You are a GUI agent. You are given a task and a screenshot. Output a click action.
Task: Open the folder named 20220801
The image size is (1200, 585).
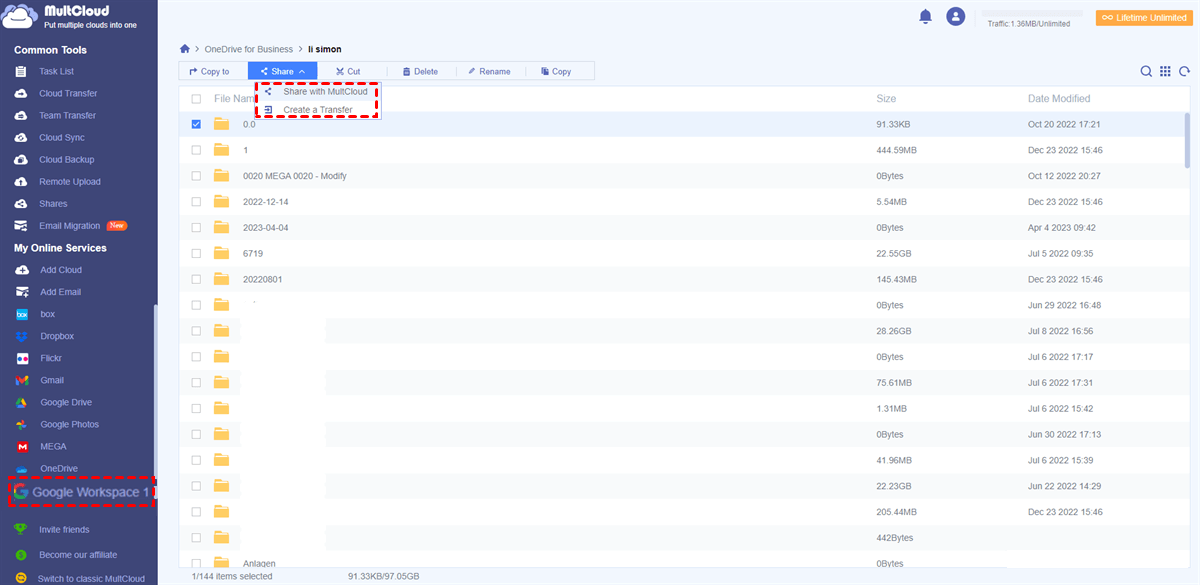(262, 279)
